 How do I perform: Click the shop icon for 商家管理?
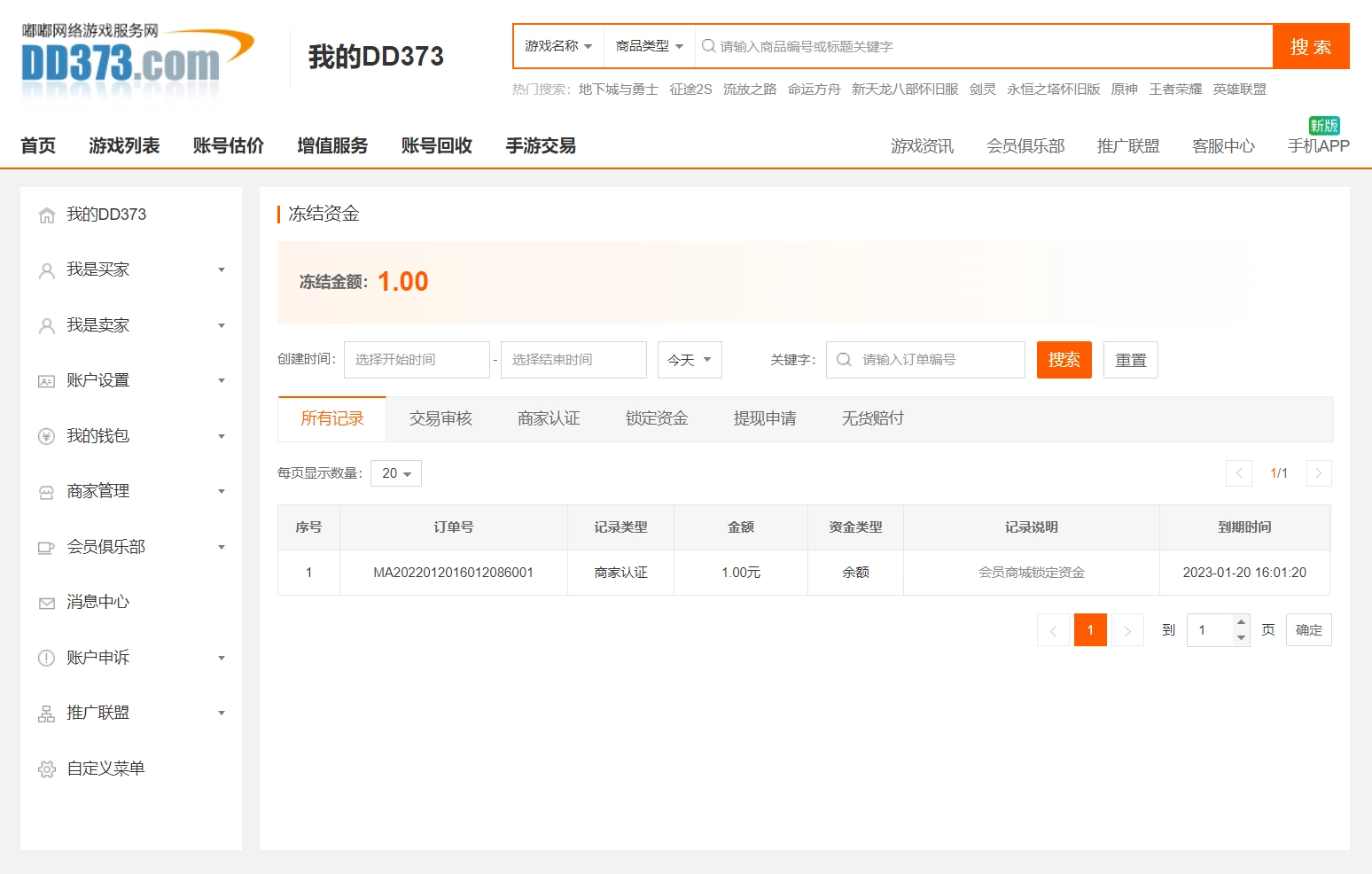tap(47, 492)
